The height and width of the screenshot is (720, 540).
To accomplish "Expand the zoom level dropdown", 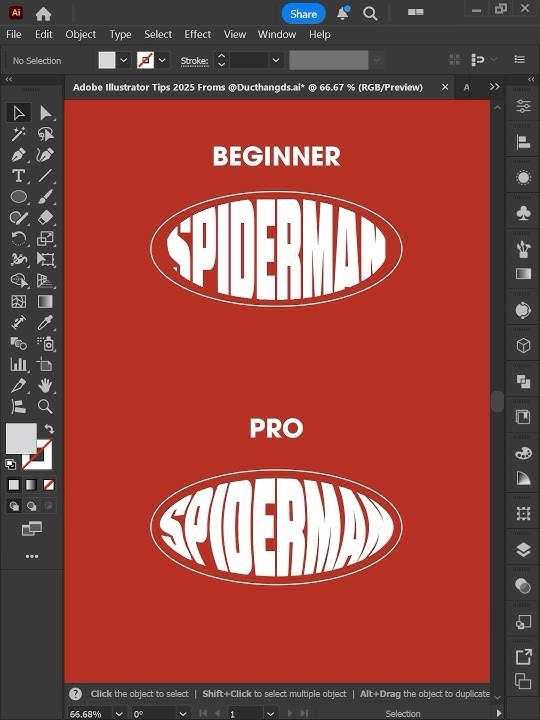I will tap(119, 714).
